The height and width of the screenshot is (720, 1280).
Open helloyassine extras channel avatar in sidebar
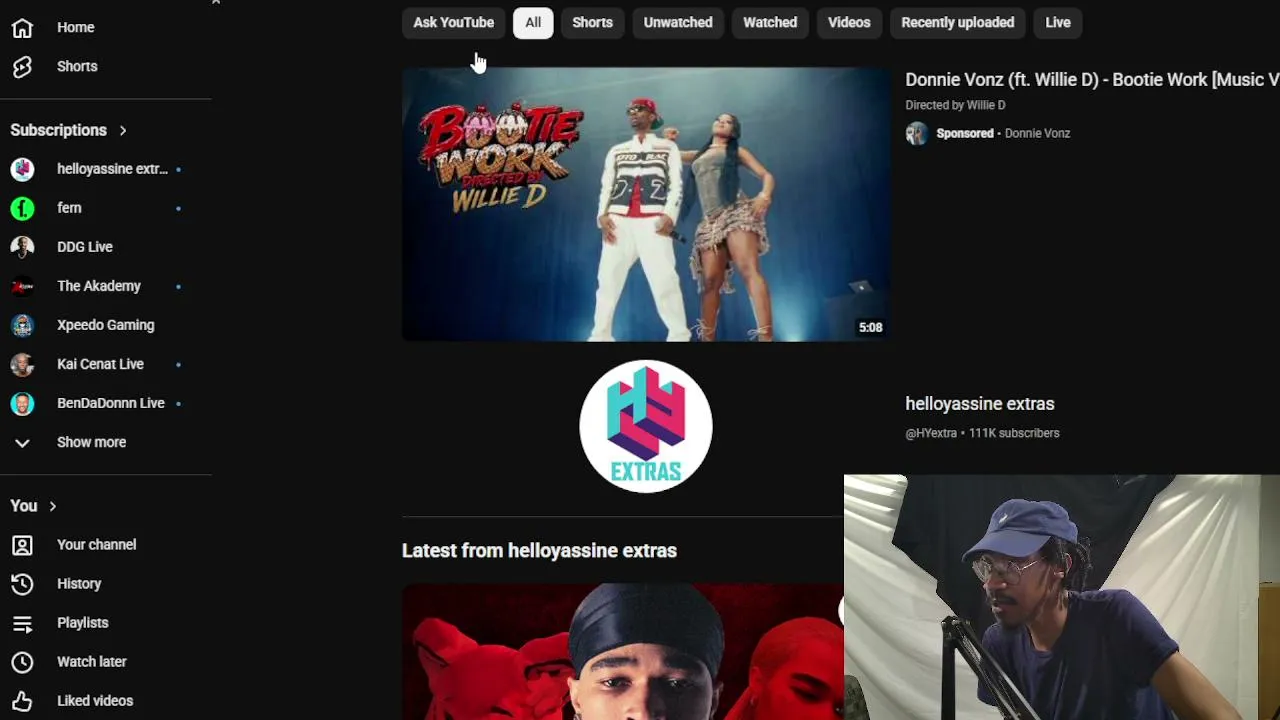(22, 169)
